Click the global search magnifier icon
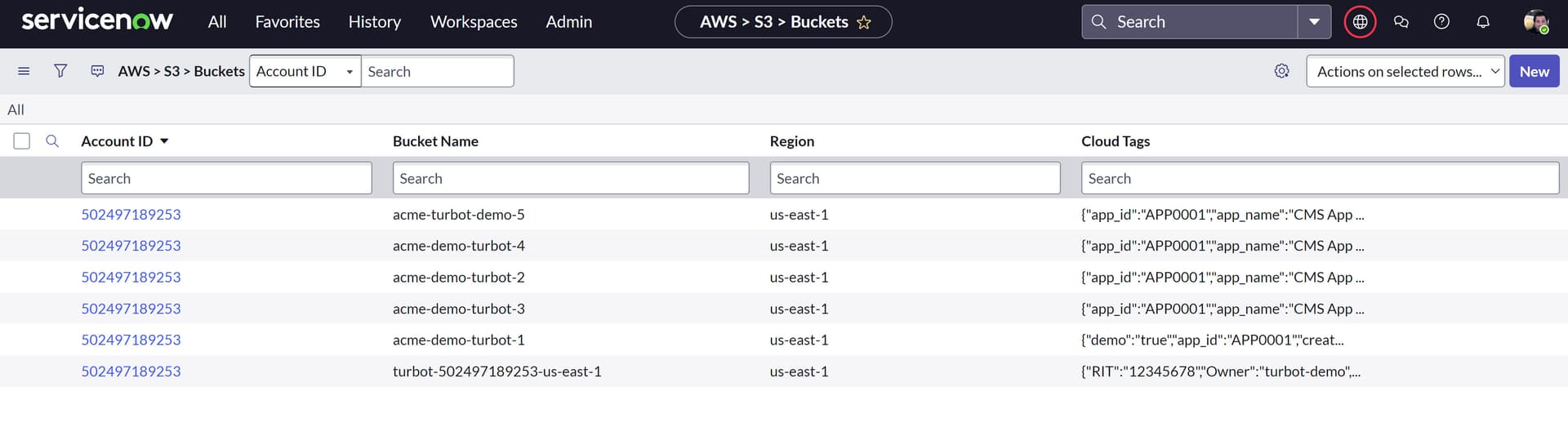The height and width of the screenshot is (445, 1568). point(1098,22)
